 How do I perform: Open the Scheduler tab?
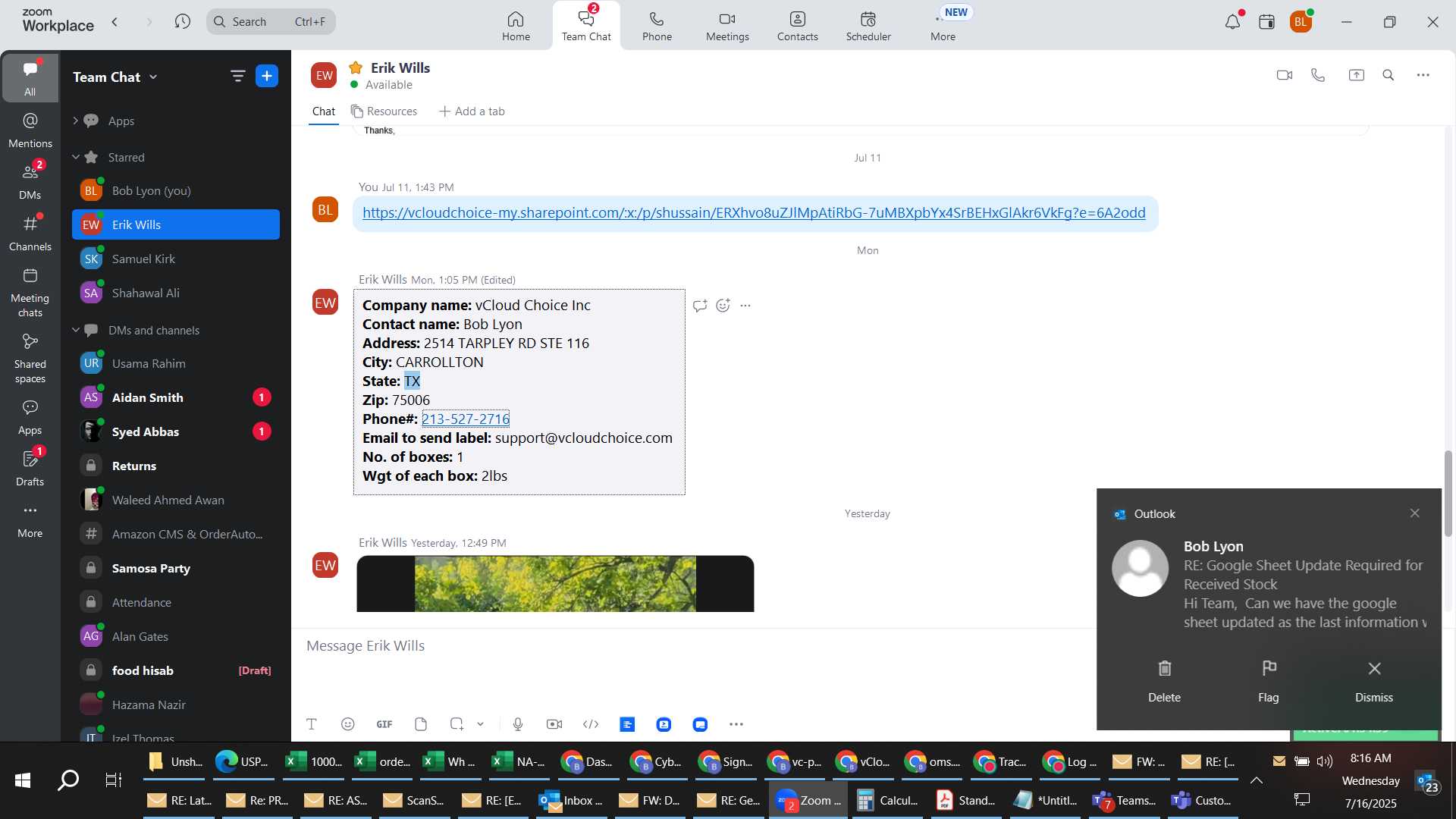click(868, 26)
